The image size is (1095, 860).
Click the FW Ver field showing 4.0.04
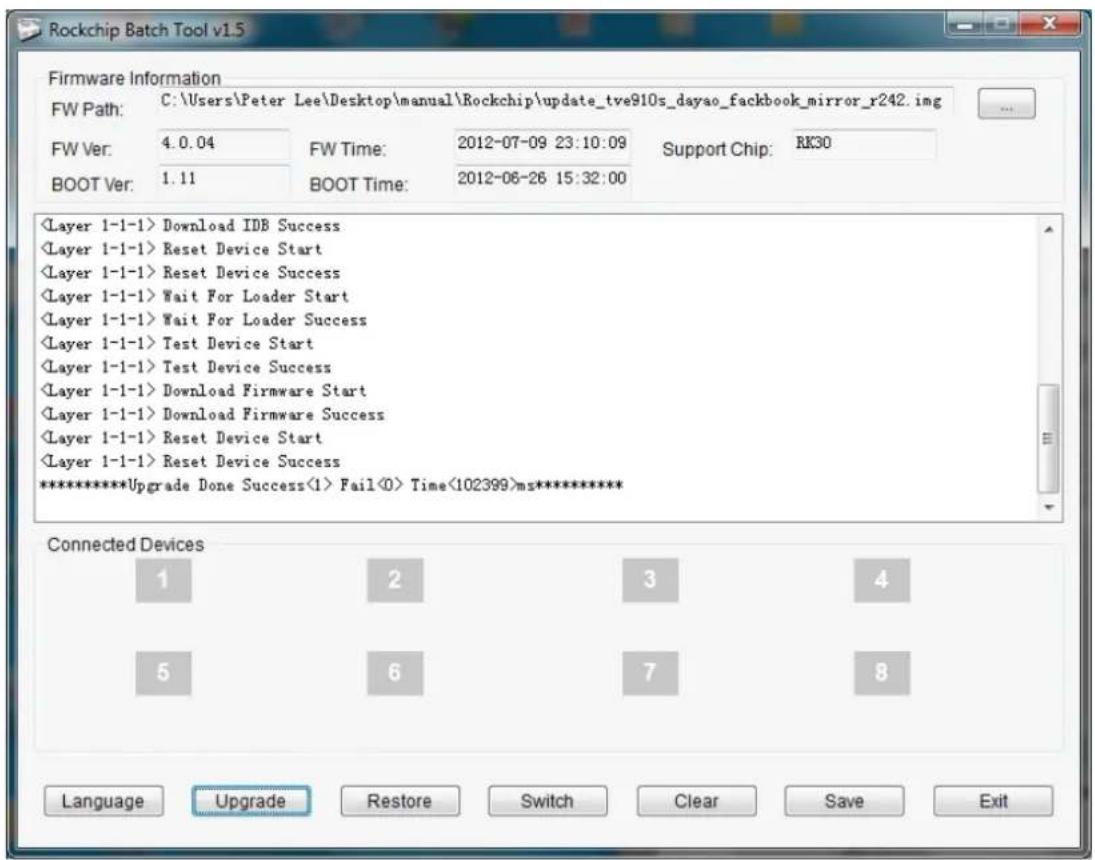point(223,144)
